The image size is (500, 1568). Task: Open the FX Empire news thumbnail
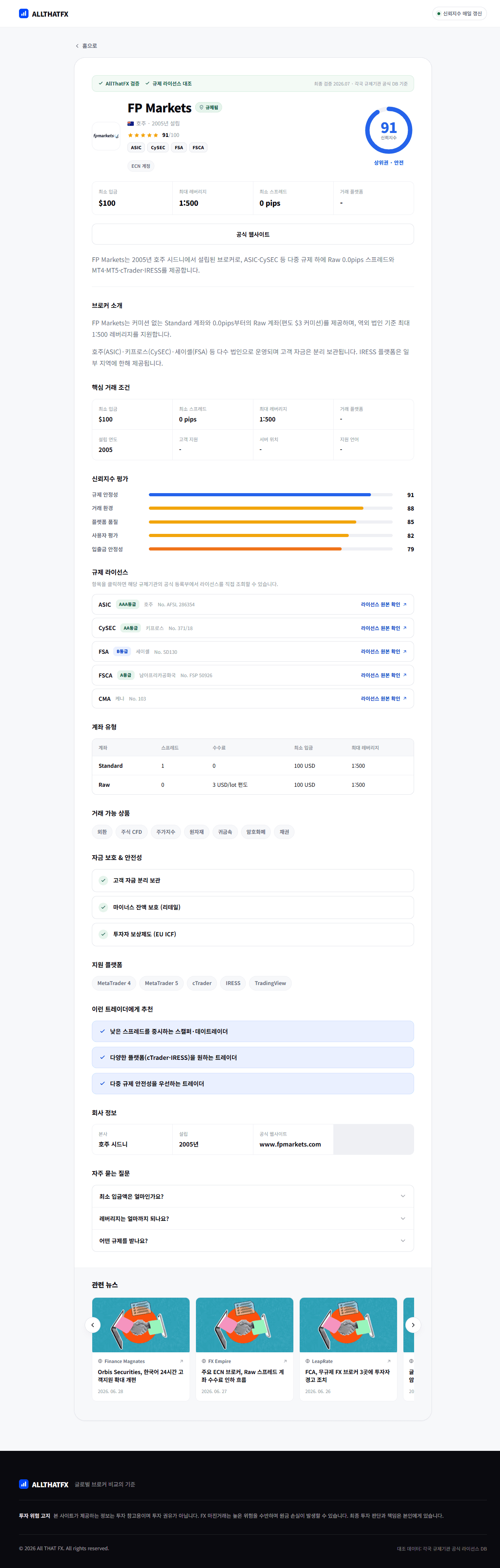(x=244, y=1325)
